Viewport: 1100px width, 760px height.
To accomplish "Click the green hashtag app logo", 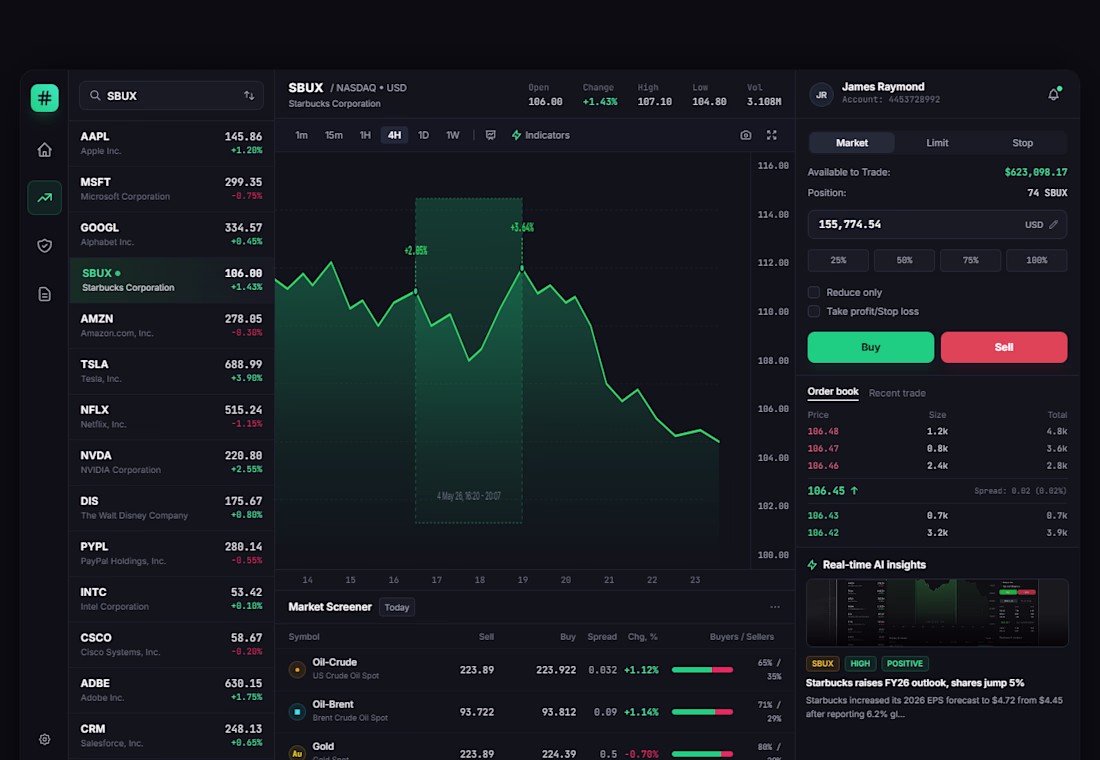I will (x=44, y=98).
